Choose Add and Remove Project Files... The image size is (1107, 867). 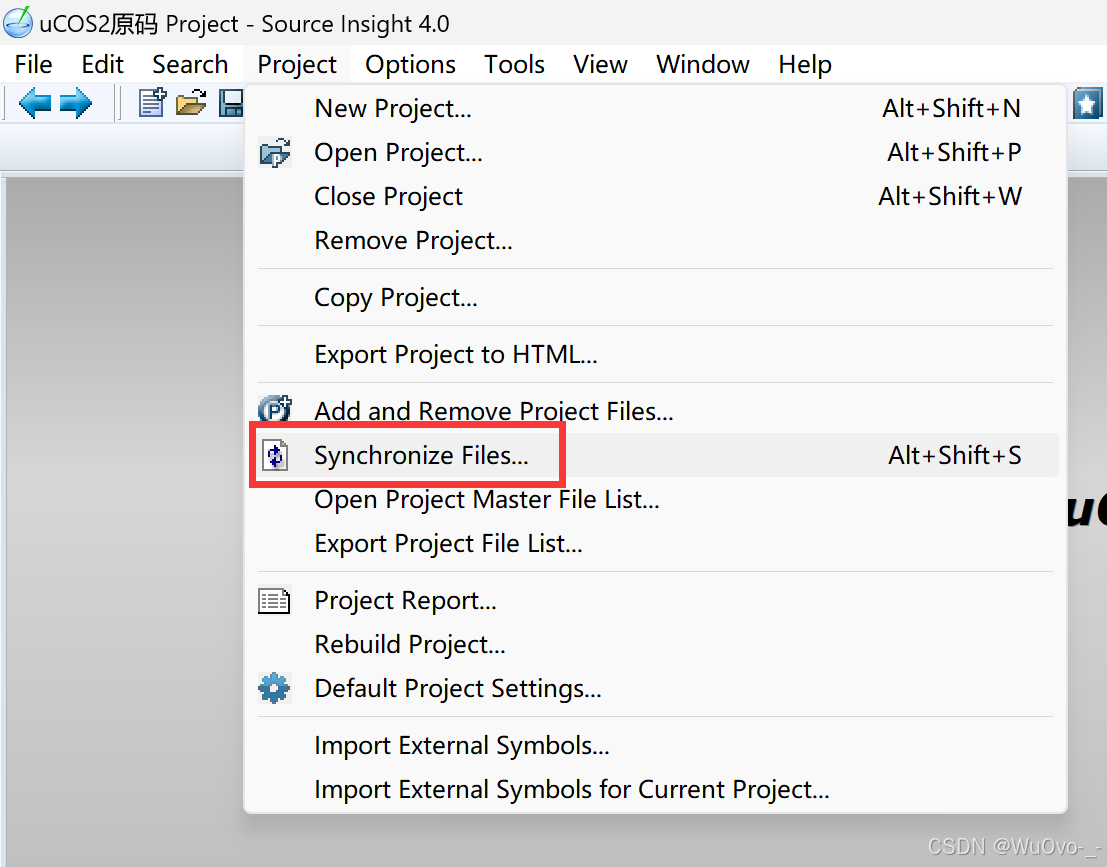coord(654,411)
